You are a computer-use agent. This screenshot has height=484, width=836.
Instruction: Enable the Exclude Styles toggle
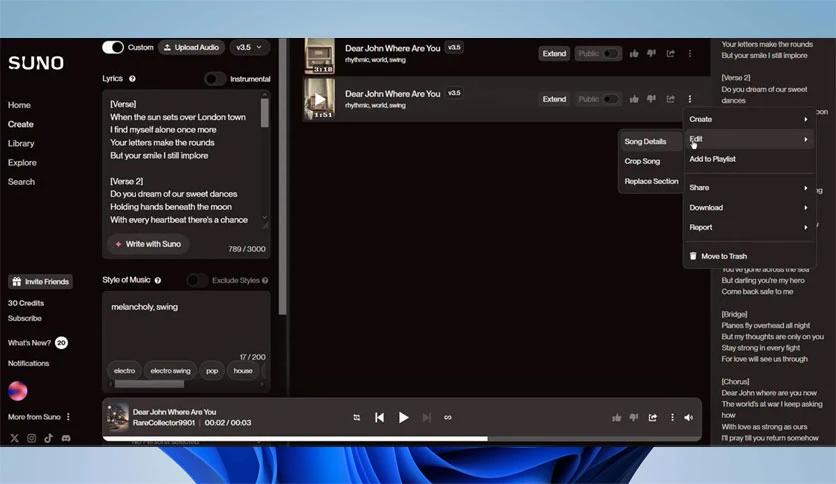(x=197, y=280)
